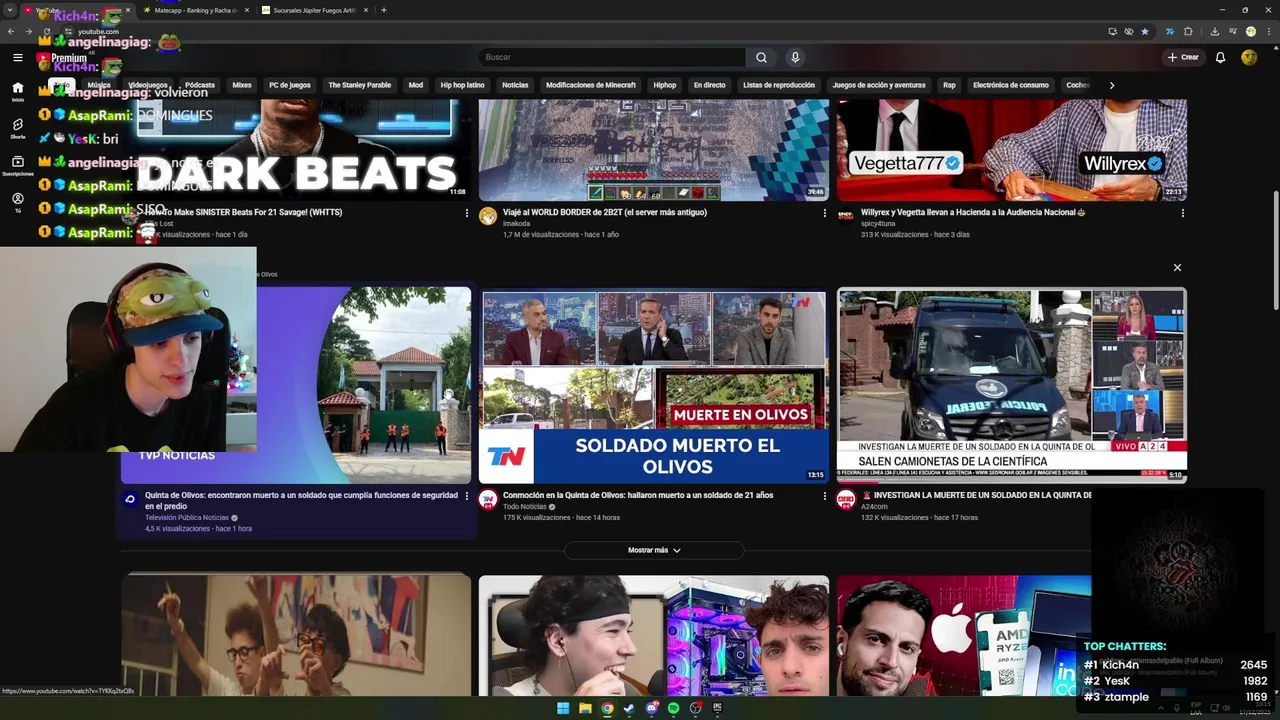Go to Inicio in the YouTube sidebar
Screen dimensions: 1280x720
coord(17,91)
